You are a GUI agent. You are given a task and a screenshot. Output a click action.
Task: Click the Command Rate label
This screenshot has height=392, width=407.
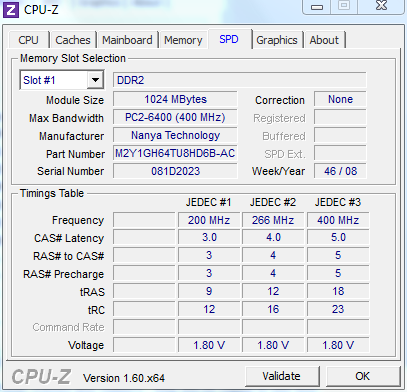click(x=68, y=327)
